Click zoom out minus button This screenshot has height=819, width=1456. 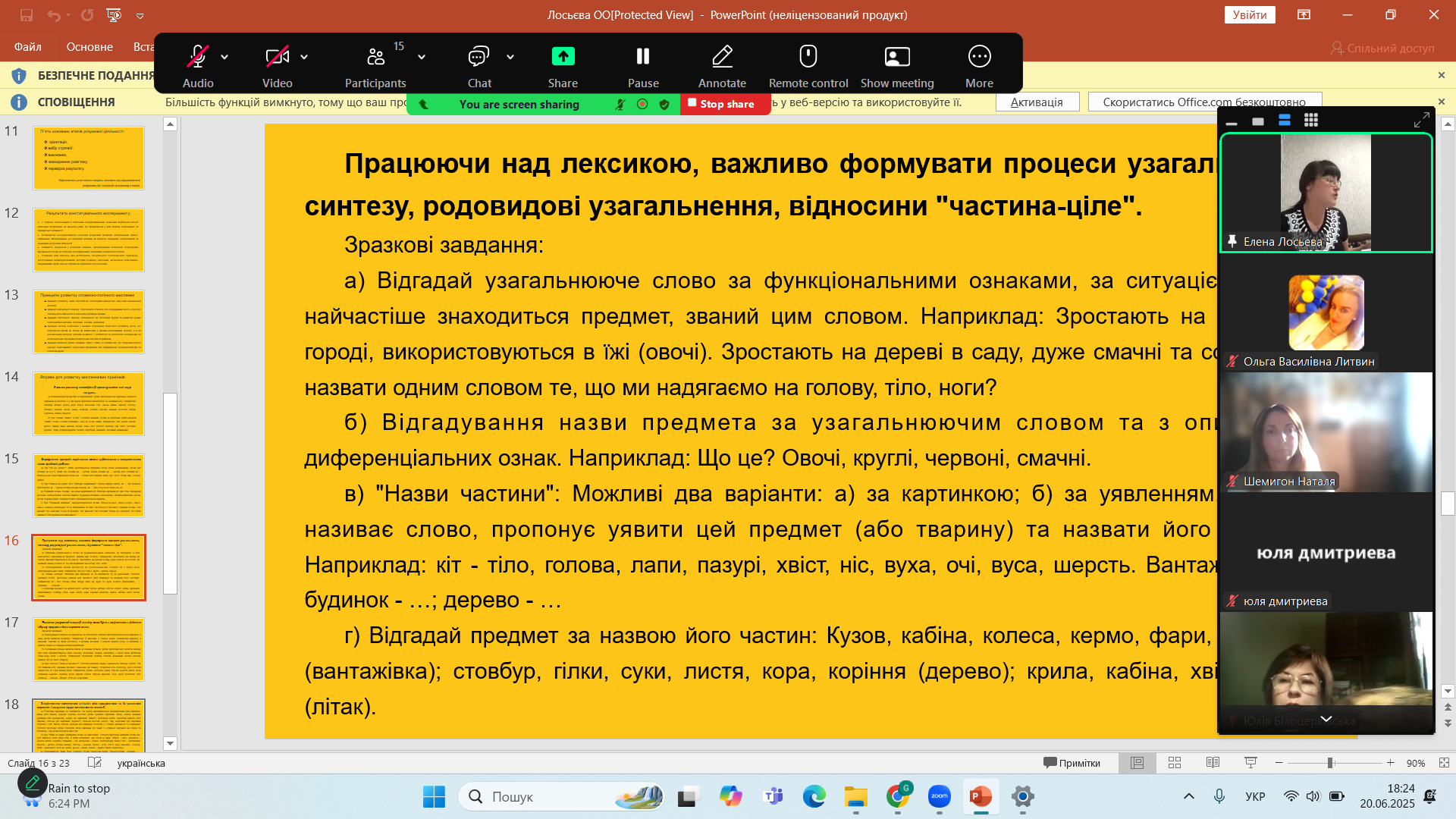(1279, 763)
